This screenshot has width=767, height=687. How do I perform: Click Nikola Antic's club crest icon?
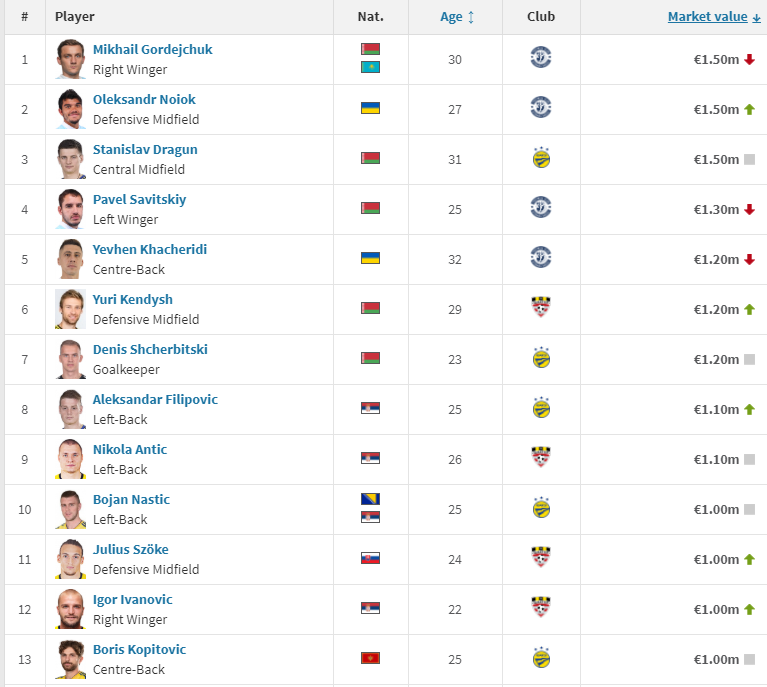[x=541, y=458]
